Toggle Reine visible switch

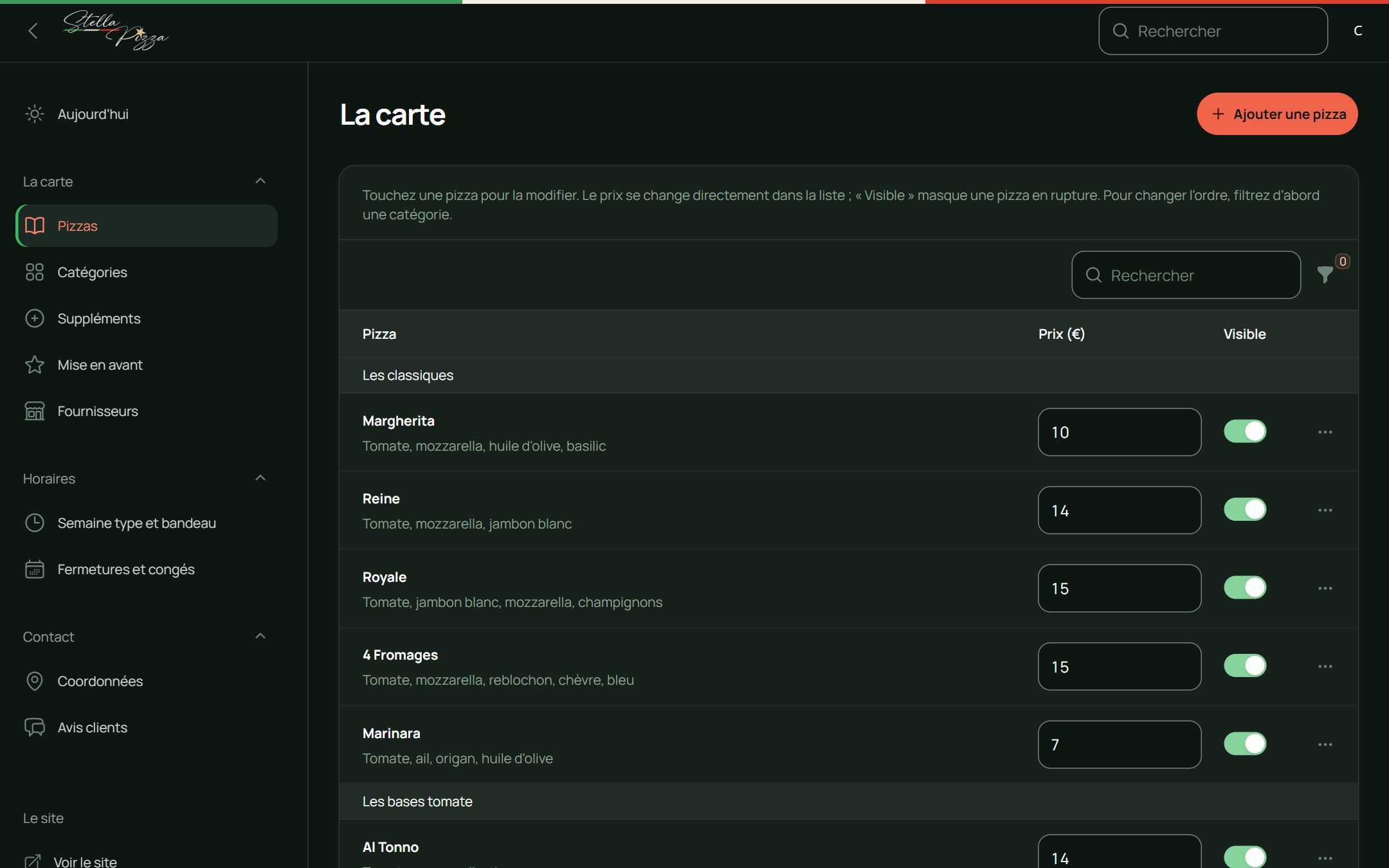(1245, 509)
